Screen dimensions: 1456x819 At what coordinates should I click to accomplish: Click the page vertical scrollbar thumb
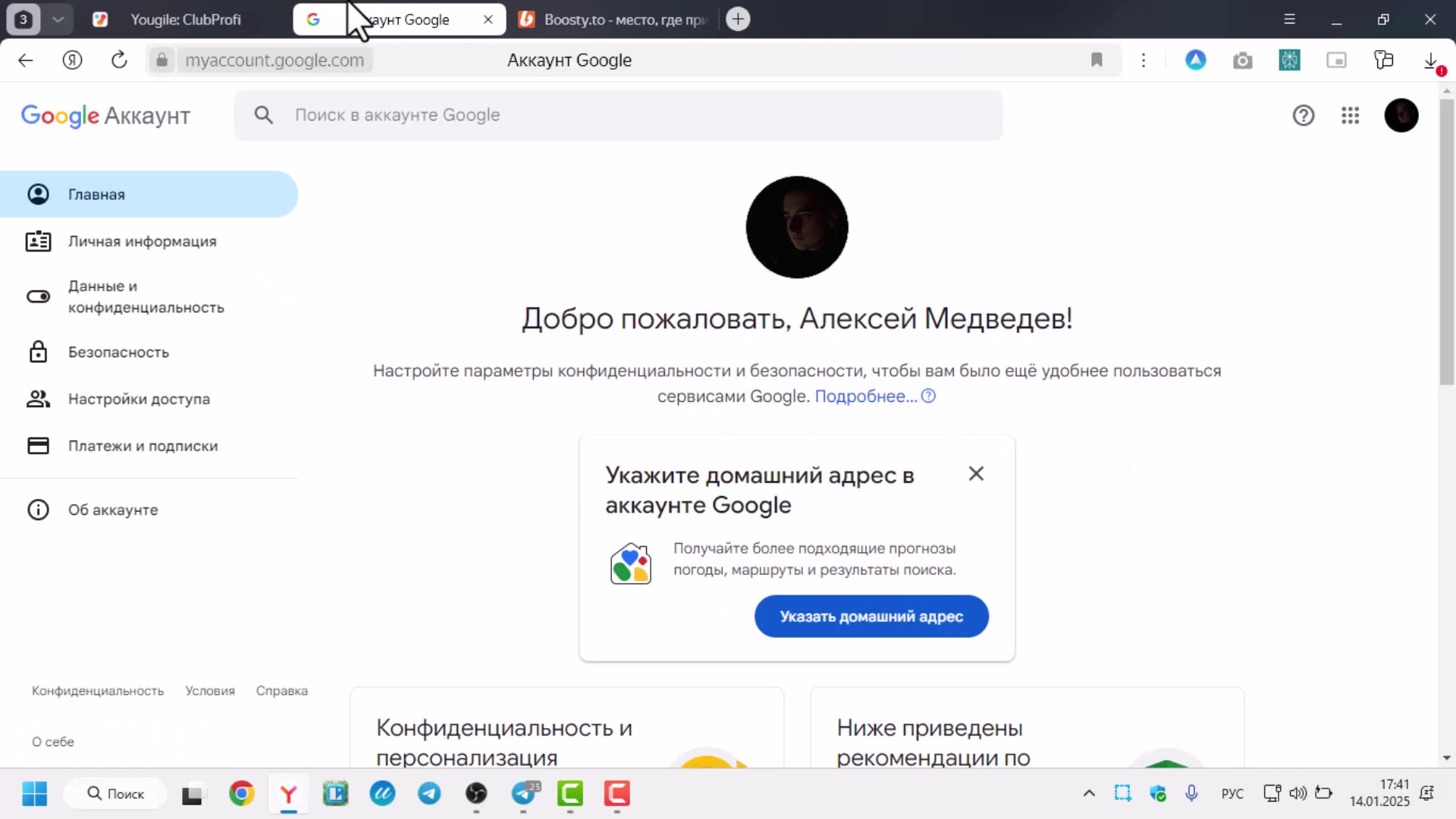(1446, 243)
